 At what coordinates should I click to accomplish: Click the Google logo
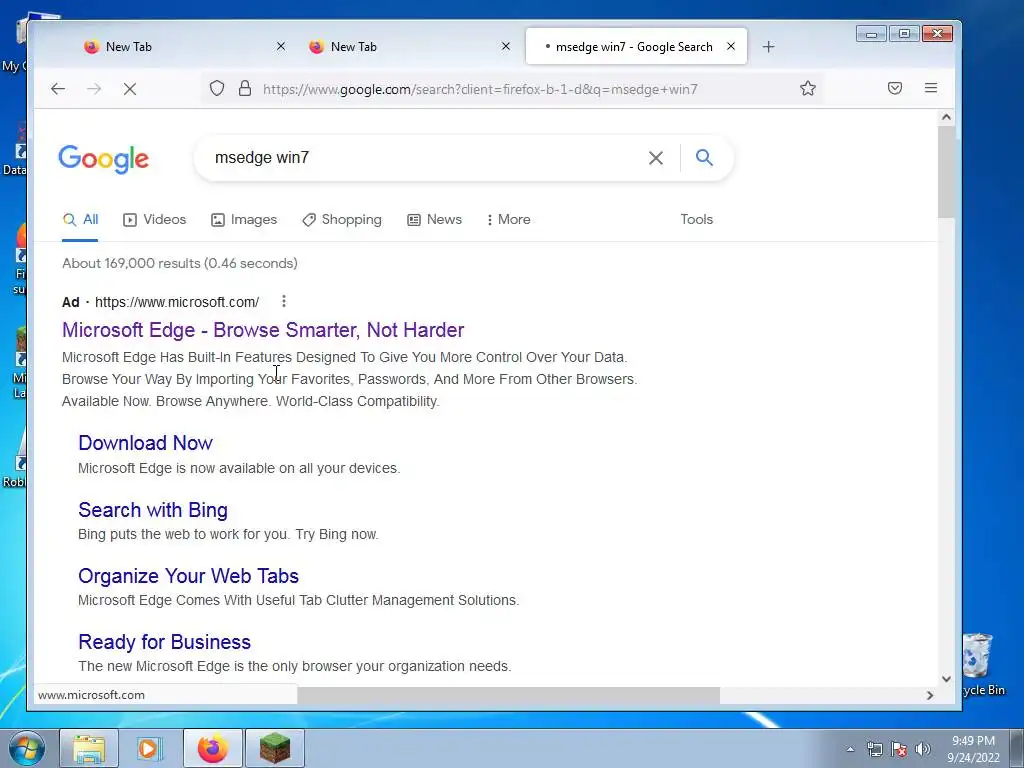point(103,159)
